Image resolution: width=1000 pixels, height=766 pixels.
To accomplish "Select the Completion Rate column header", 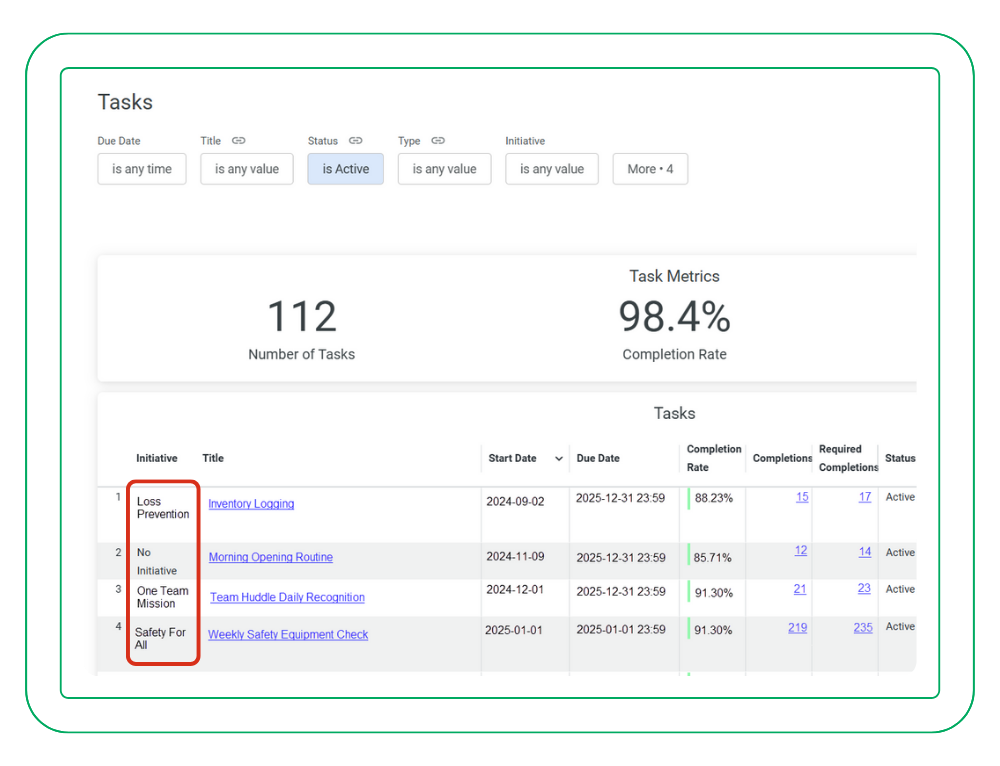I will [714, 458].
